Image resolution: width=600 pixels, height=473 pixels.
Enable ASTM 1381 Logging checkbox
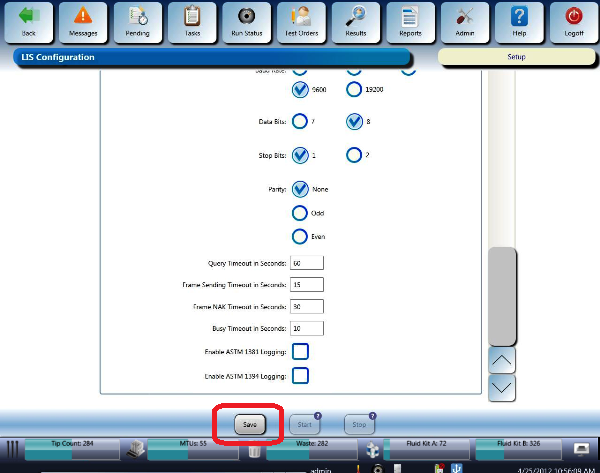300,351
